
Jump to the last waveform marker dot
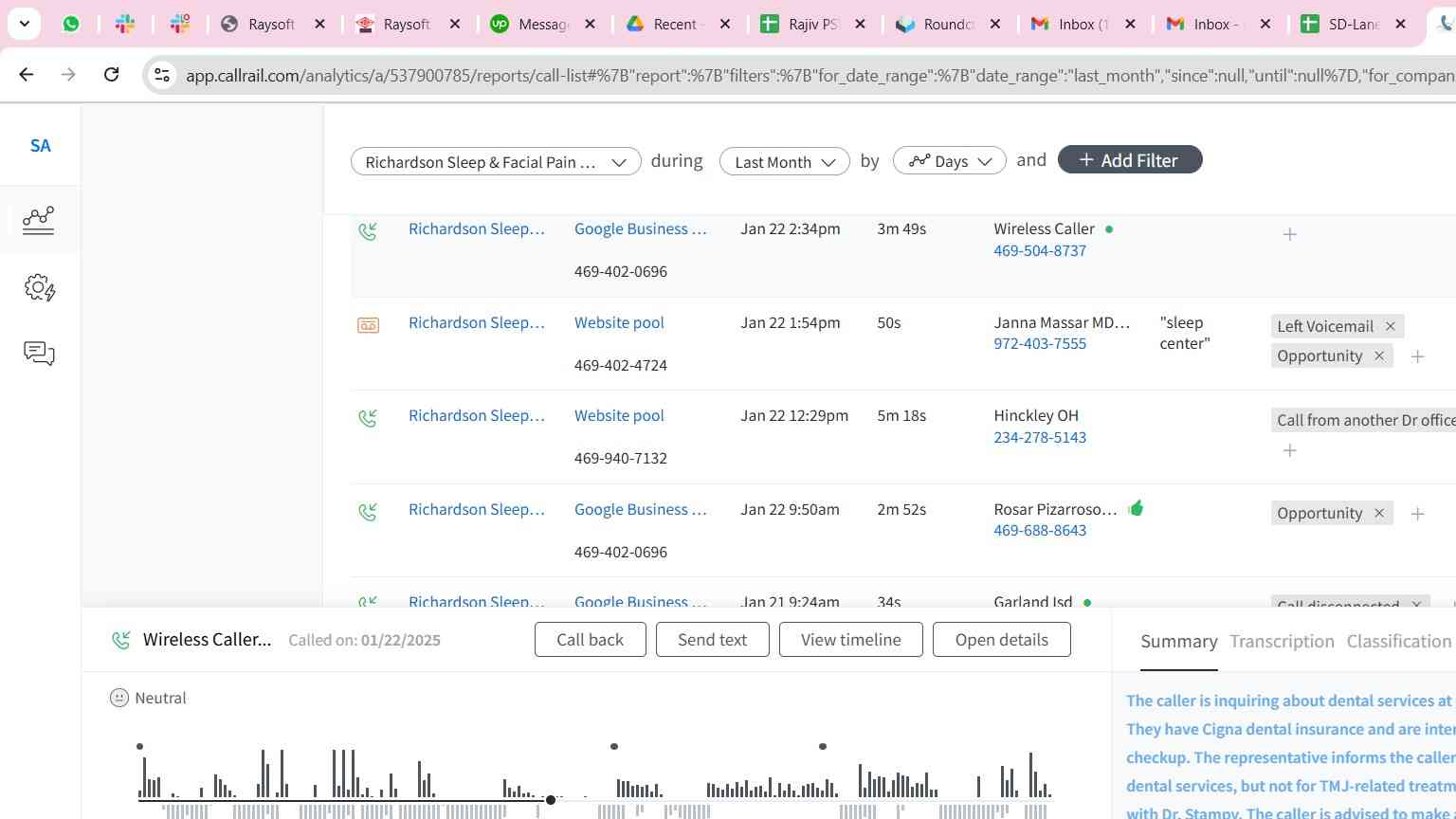pos(823,747)
